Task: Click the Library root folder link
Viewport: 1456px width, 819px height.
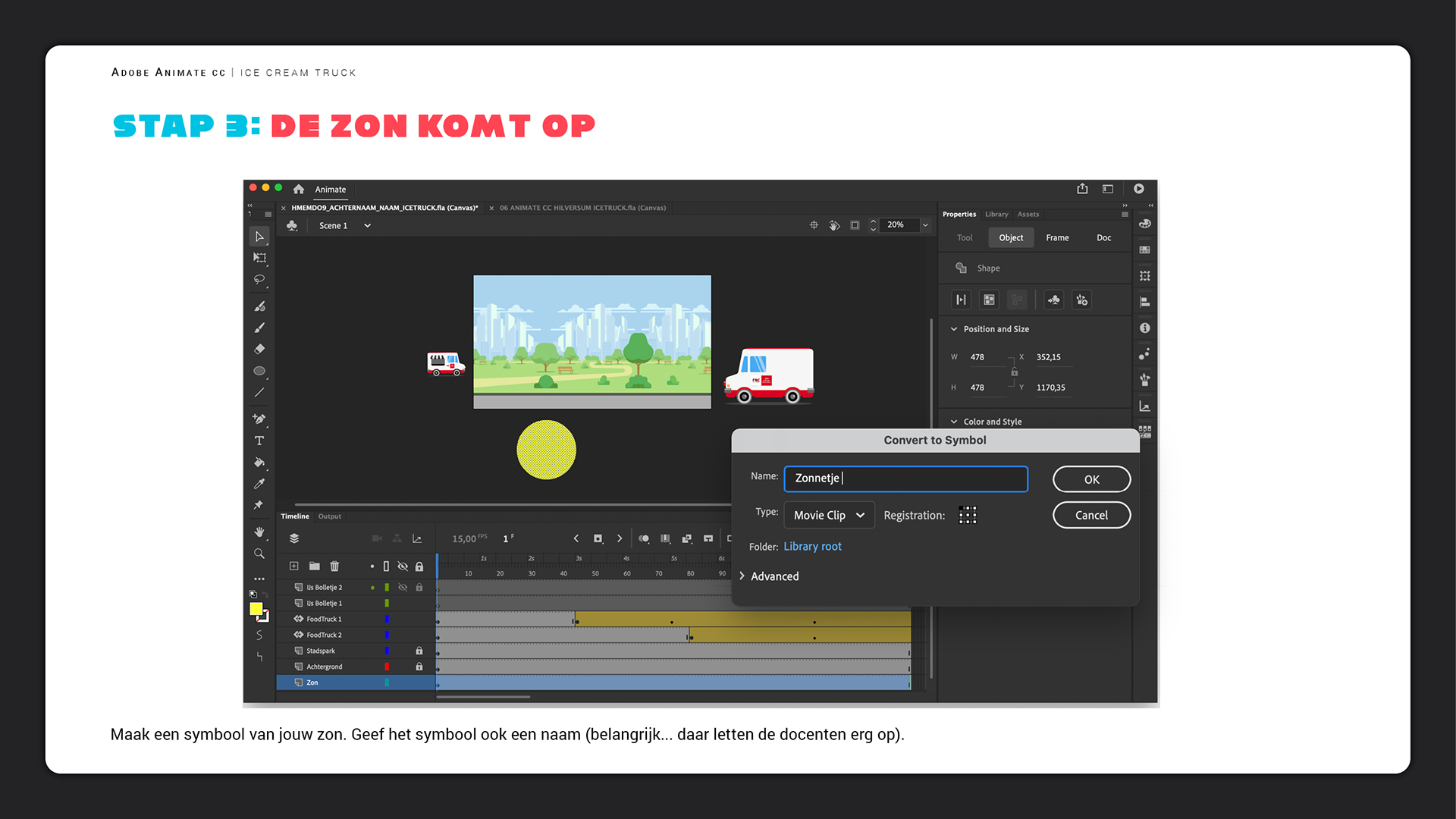Action: click(x=812, y=546)
